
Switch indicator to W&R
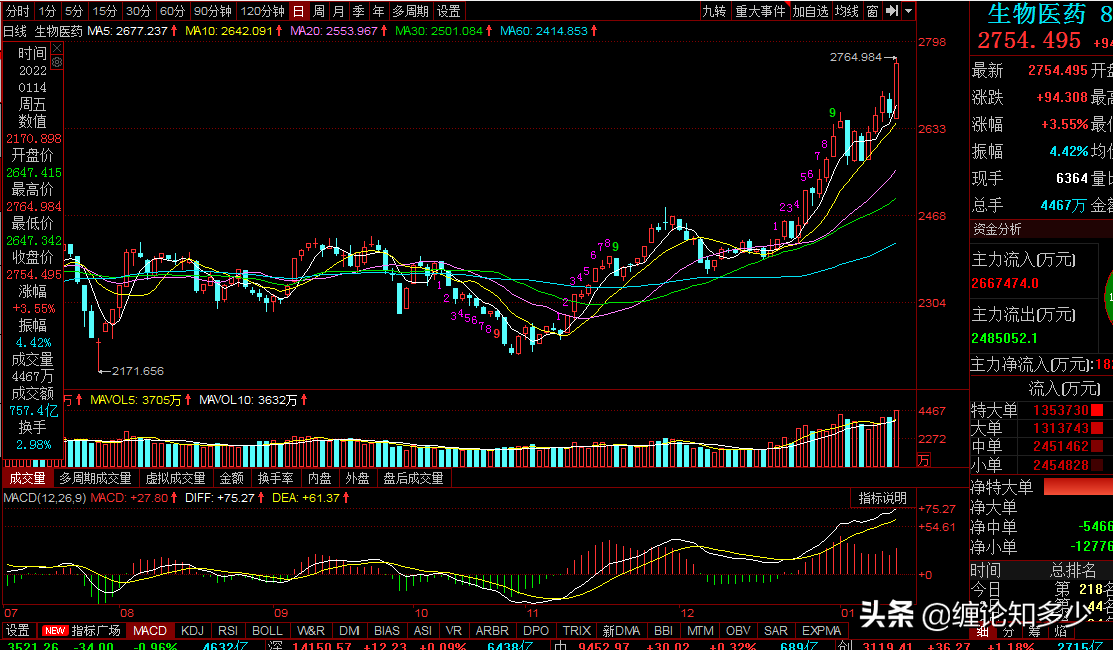tap(311, 630)
